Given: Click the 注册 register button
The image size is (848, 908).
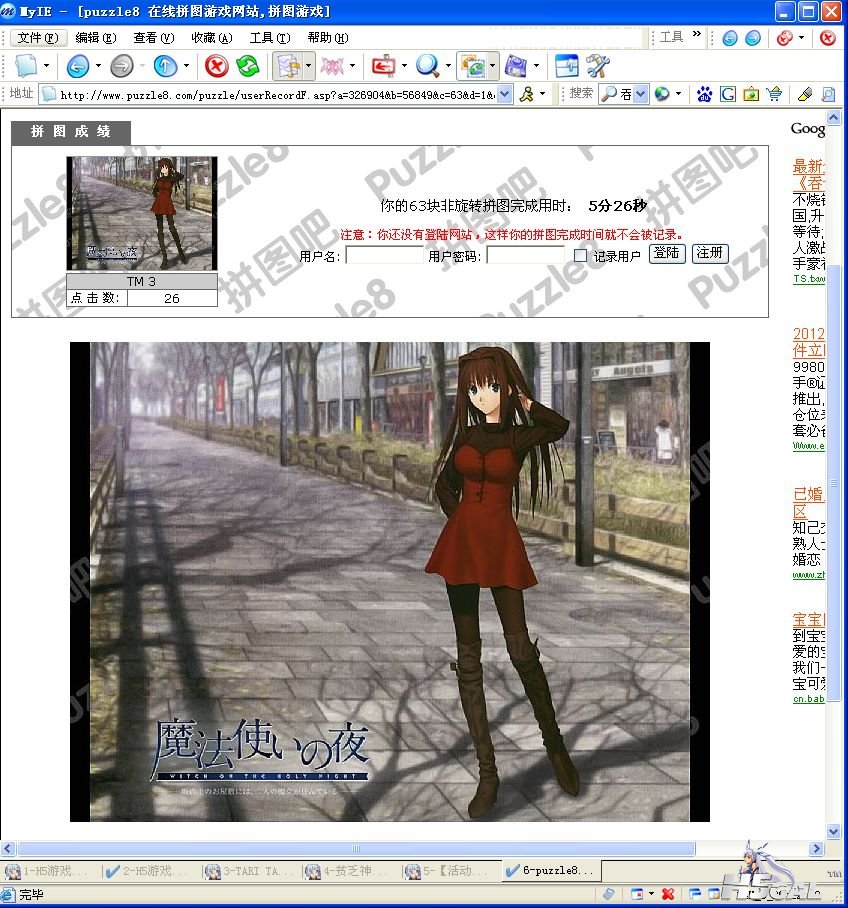Looking at the screenshot, I should click(710, 253).
